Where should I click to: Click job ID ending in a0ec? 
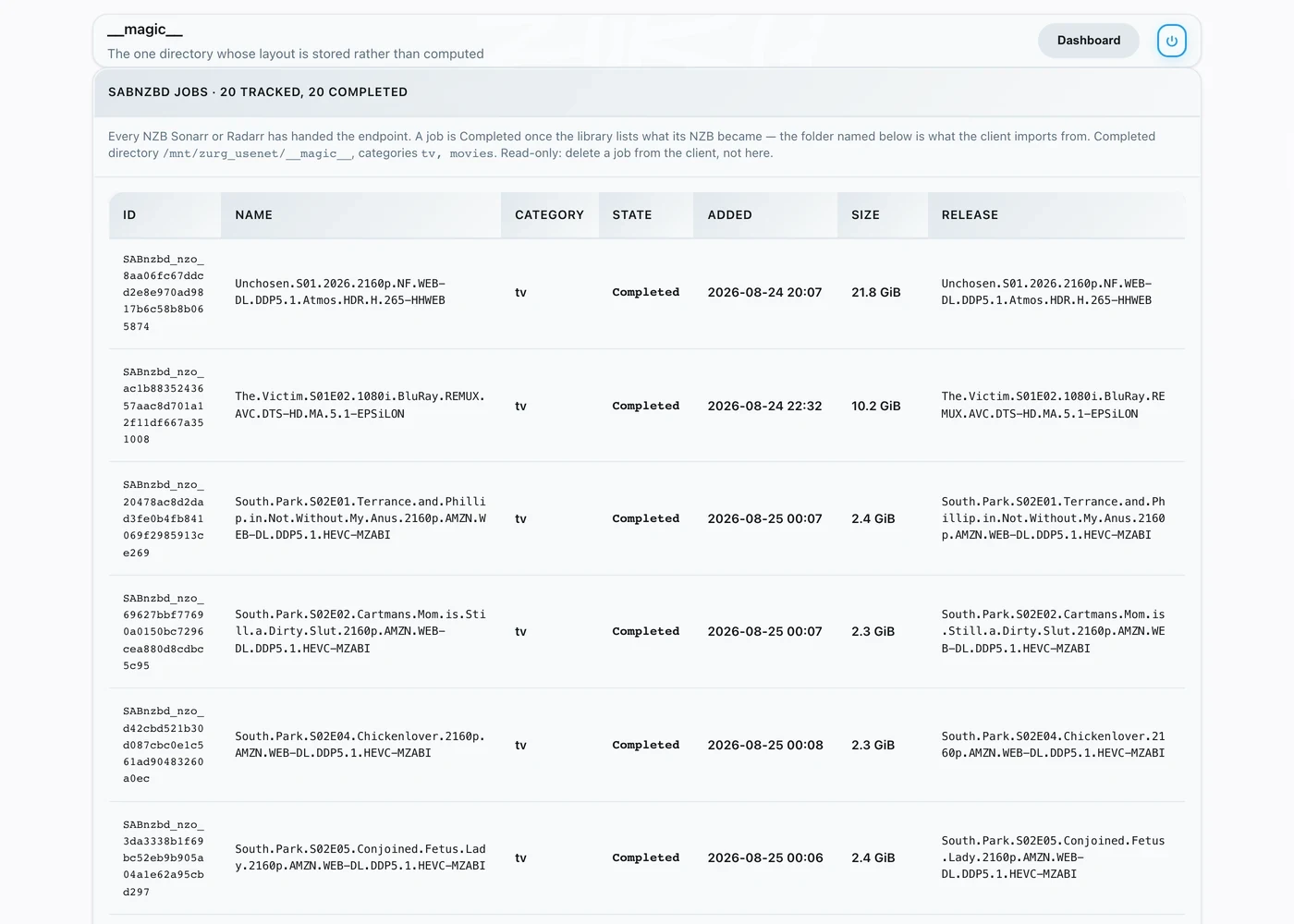tap(164, 745)
